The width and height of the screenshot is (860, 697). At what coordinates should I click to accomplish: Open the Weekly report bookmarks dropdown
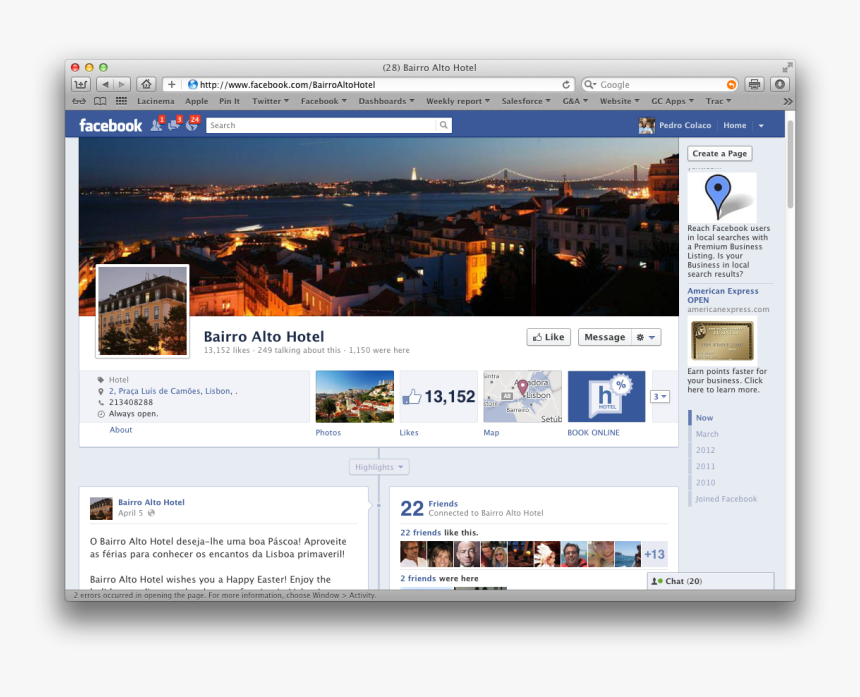458,101
